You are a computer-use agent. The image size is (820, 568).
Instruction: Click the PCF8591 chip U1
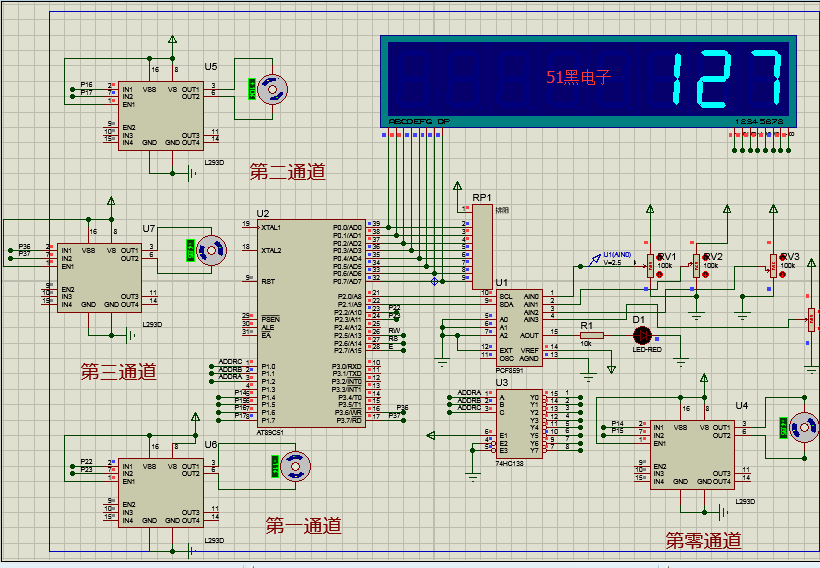[516, 327]
